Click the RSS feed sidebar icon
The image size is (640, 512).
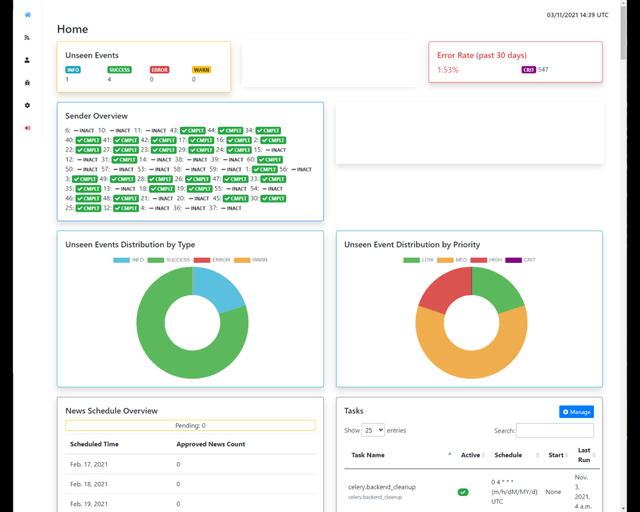click(x=27, y=37)
